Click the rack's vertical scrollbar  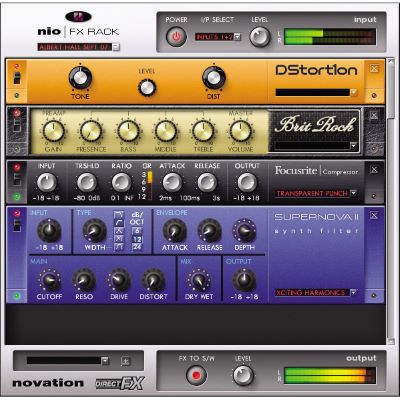pos(390,201)
